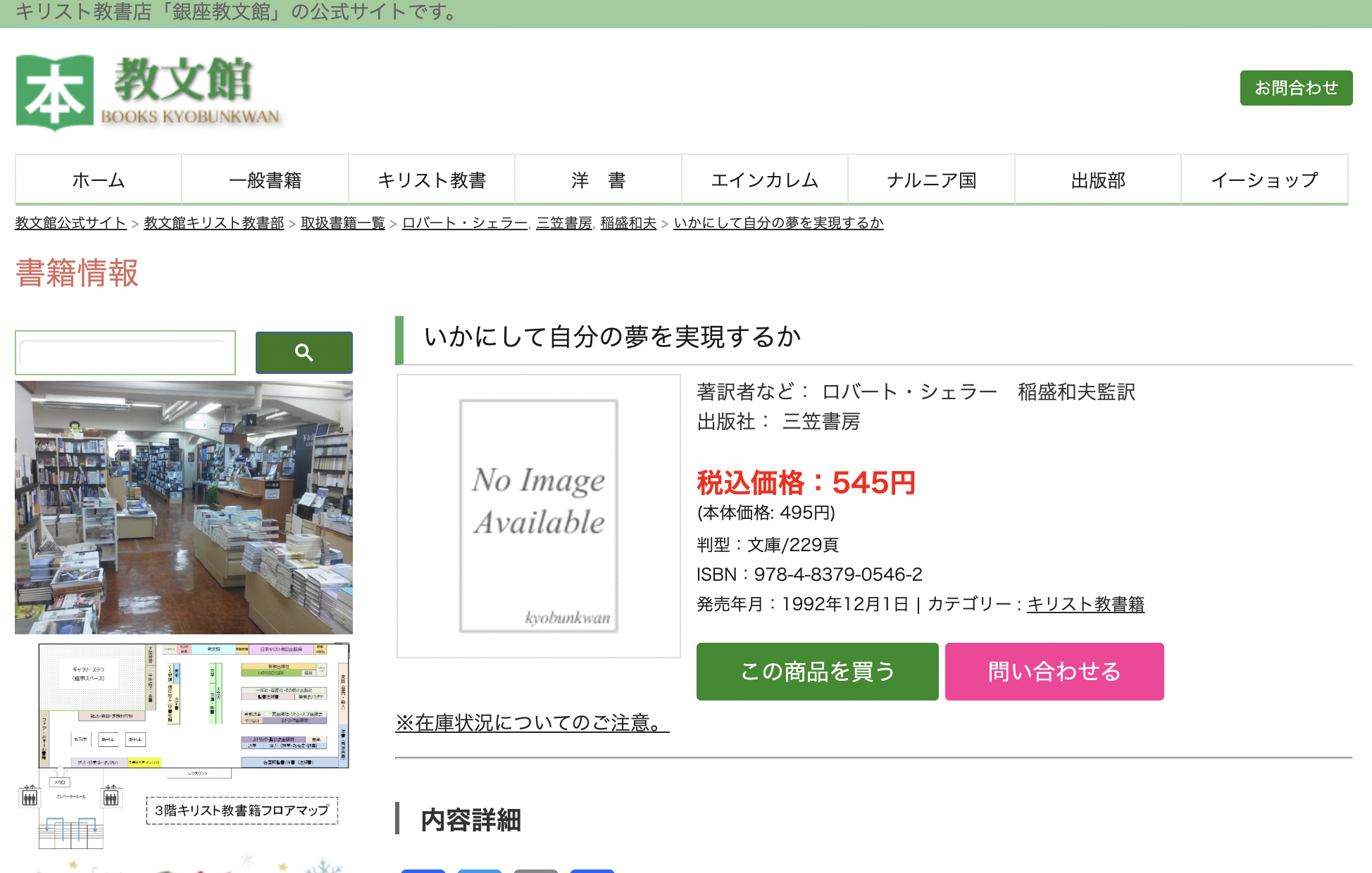The image size is (1372, 873).
Task: Follow 三笠書房 breadcrumb link
Action: point(563,222)
